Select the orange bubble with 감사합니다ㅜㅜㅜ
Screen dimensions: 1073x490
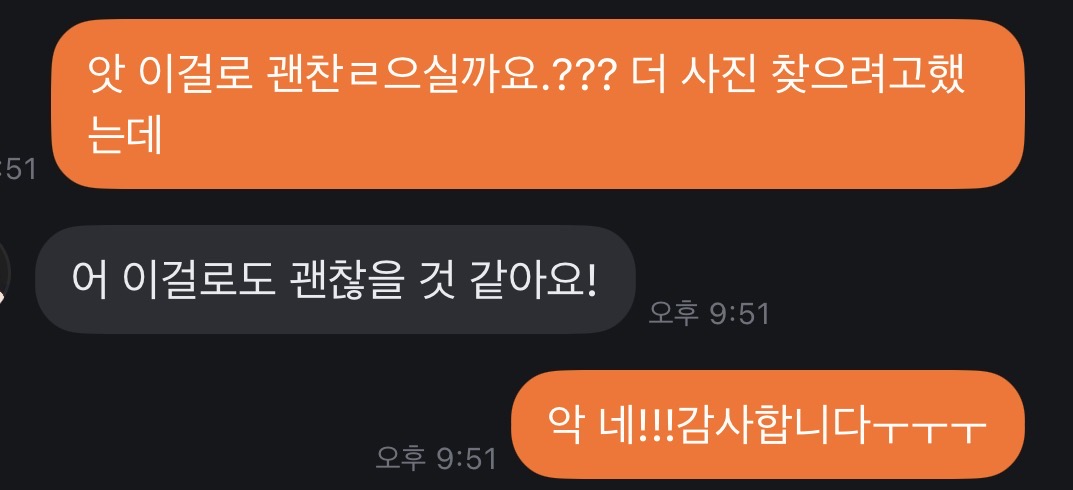[x=767, y=424]
